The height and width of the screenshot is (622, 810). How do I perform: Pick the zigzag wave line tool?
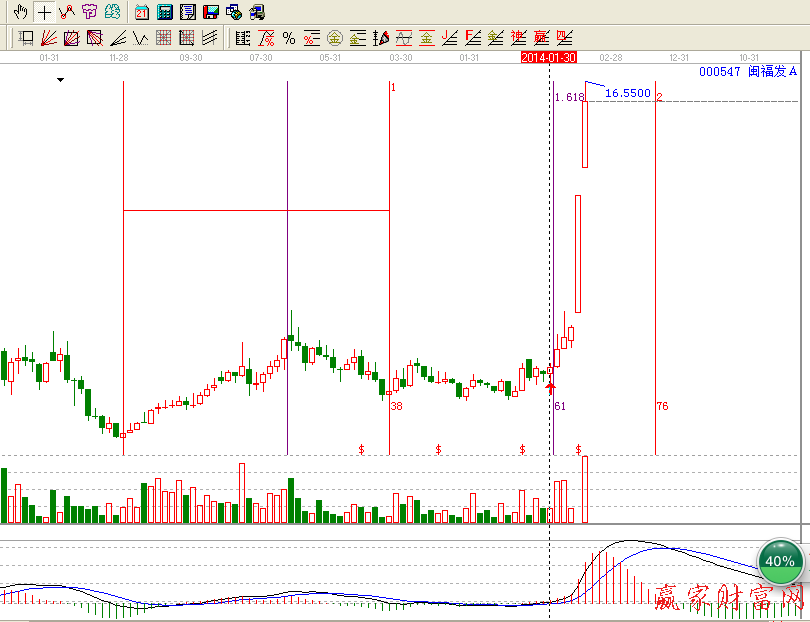(141, 39)
